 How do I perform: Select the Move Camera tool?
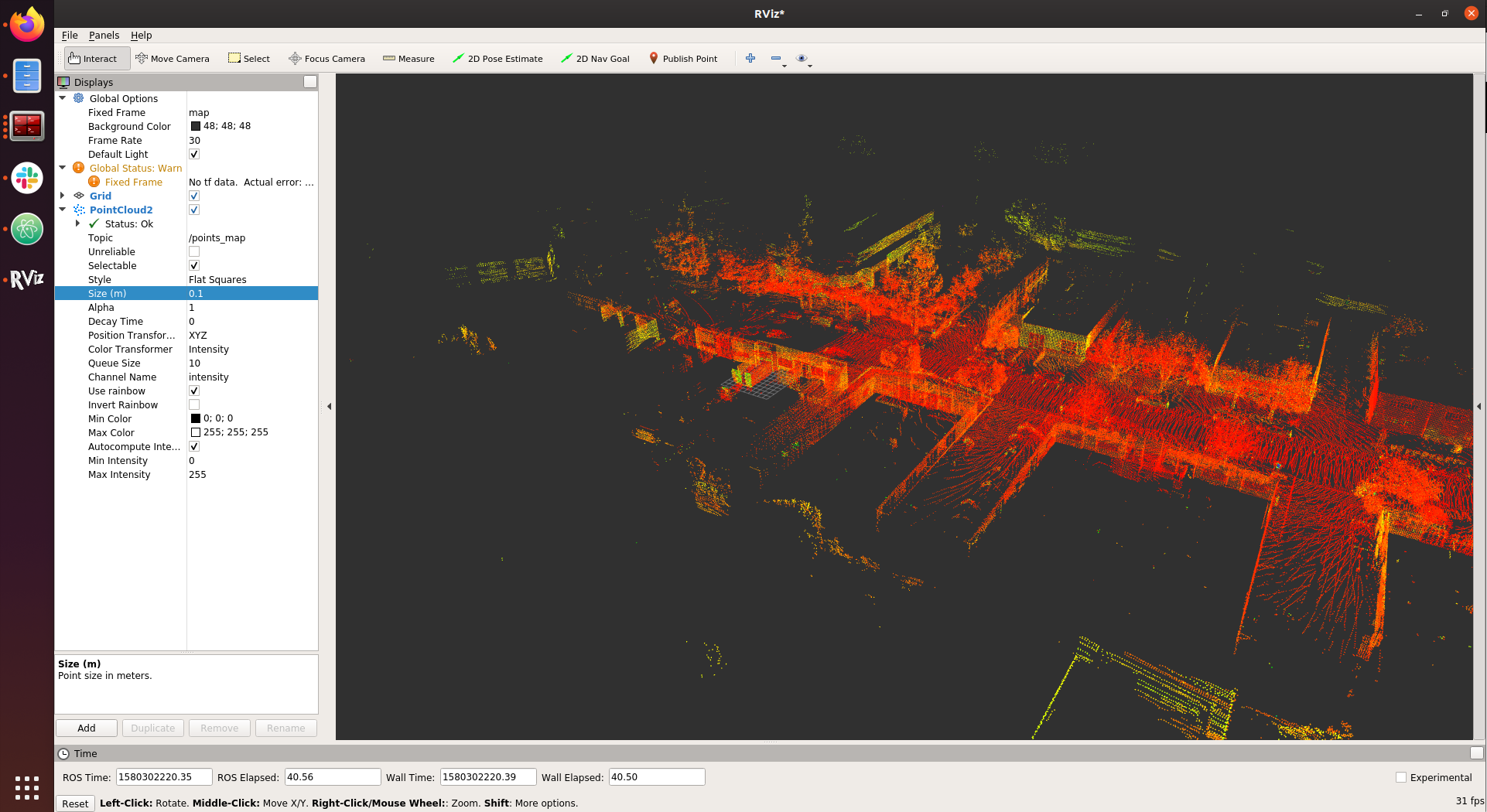pos(172,59)
